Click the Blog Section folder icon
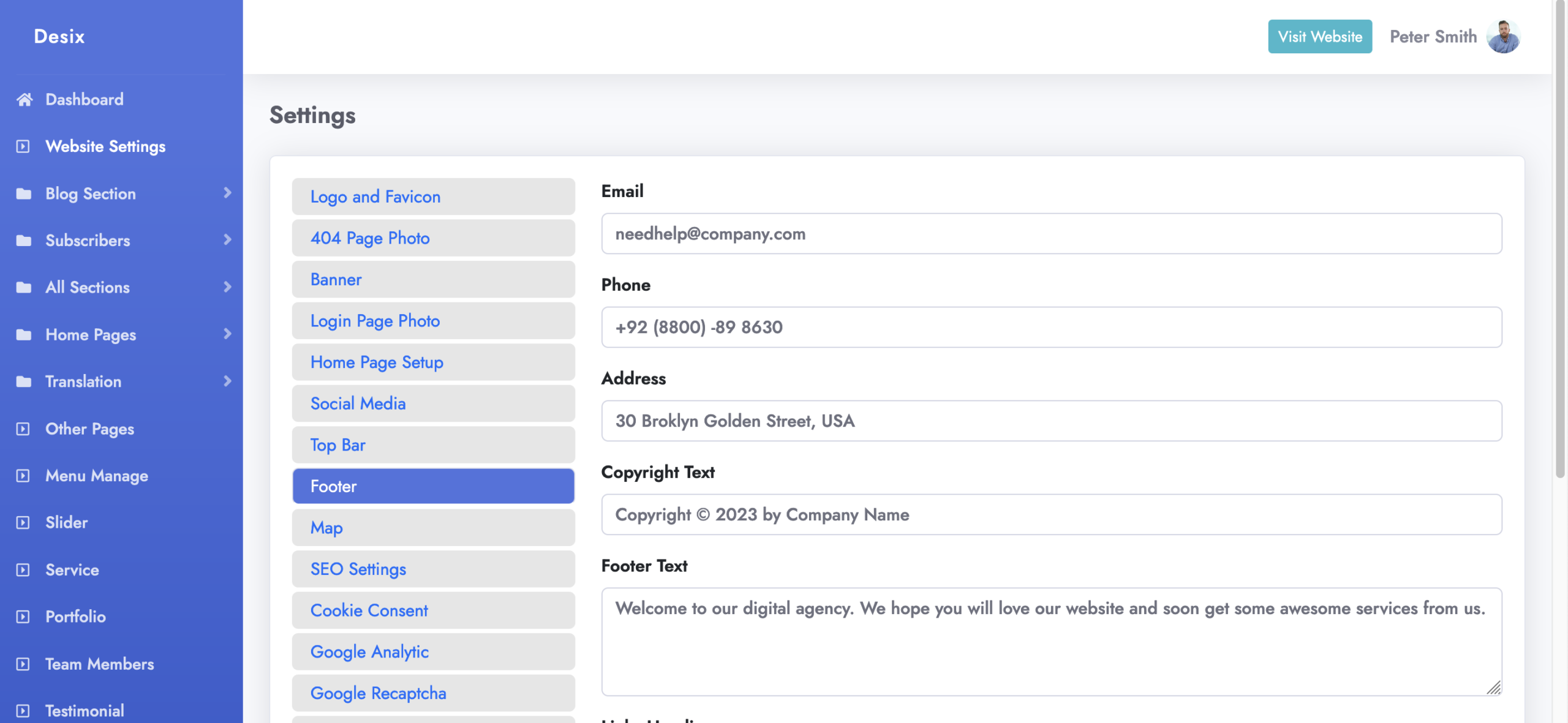Image resolution: width=1568 pixels, height=723 pixels. click(x=24, y=193)
